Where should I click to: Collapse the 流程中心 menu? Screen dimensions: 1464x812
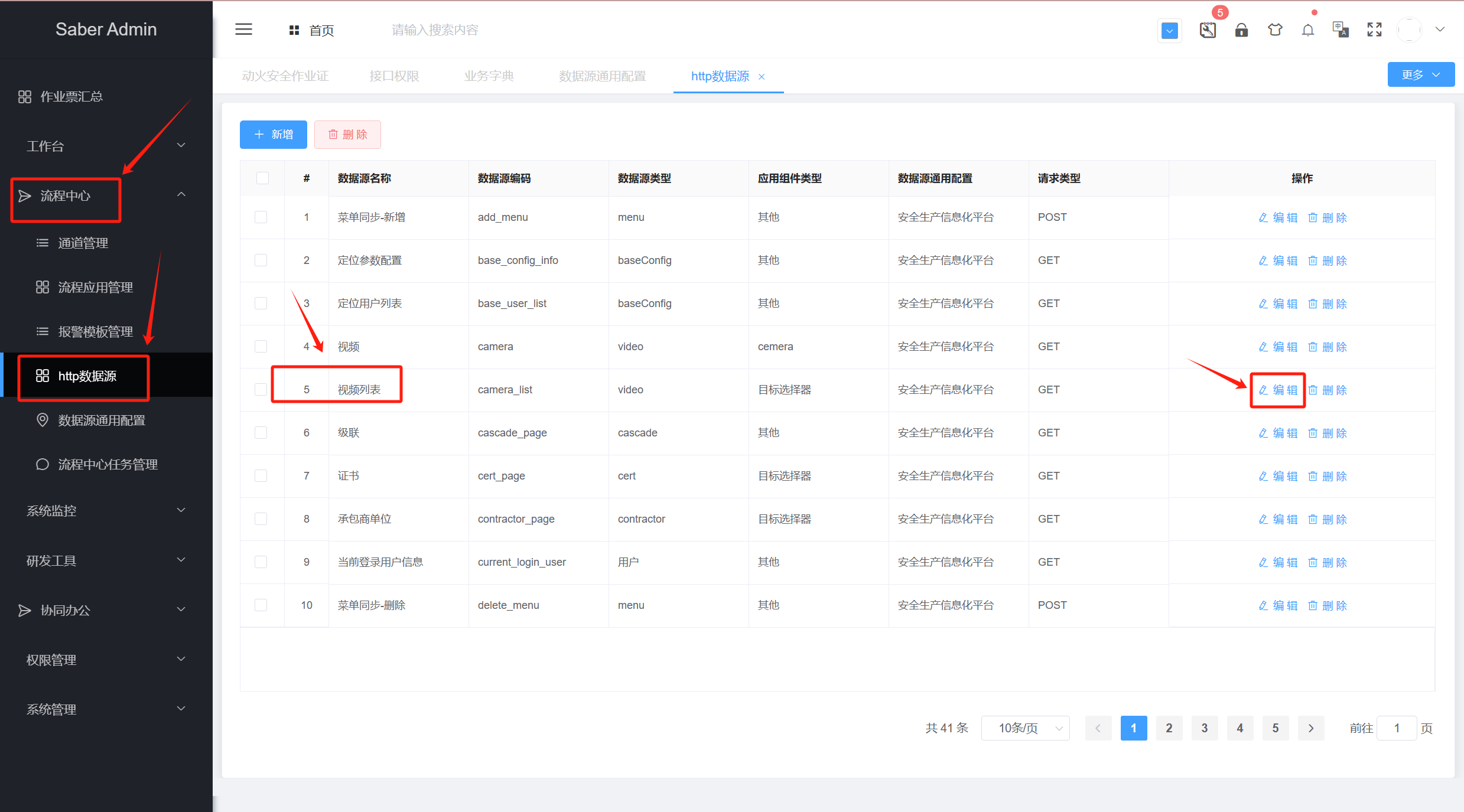tap(106, 195)
